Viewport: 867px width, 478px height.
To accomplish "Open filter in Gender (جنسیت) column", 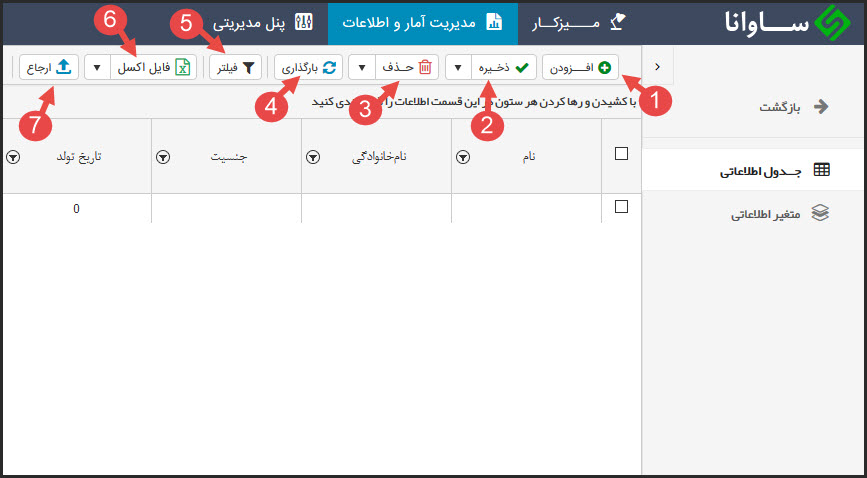I will [163, 157].
